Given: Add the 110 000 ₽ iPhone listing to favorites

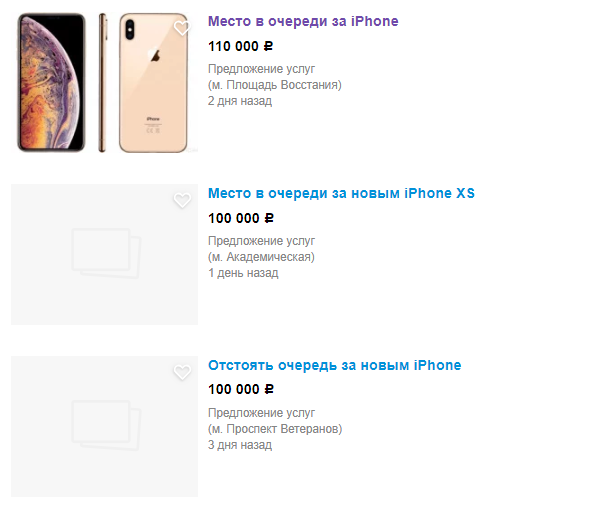Looking at the screenshot, I should coord(182,28).
